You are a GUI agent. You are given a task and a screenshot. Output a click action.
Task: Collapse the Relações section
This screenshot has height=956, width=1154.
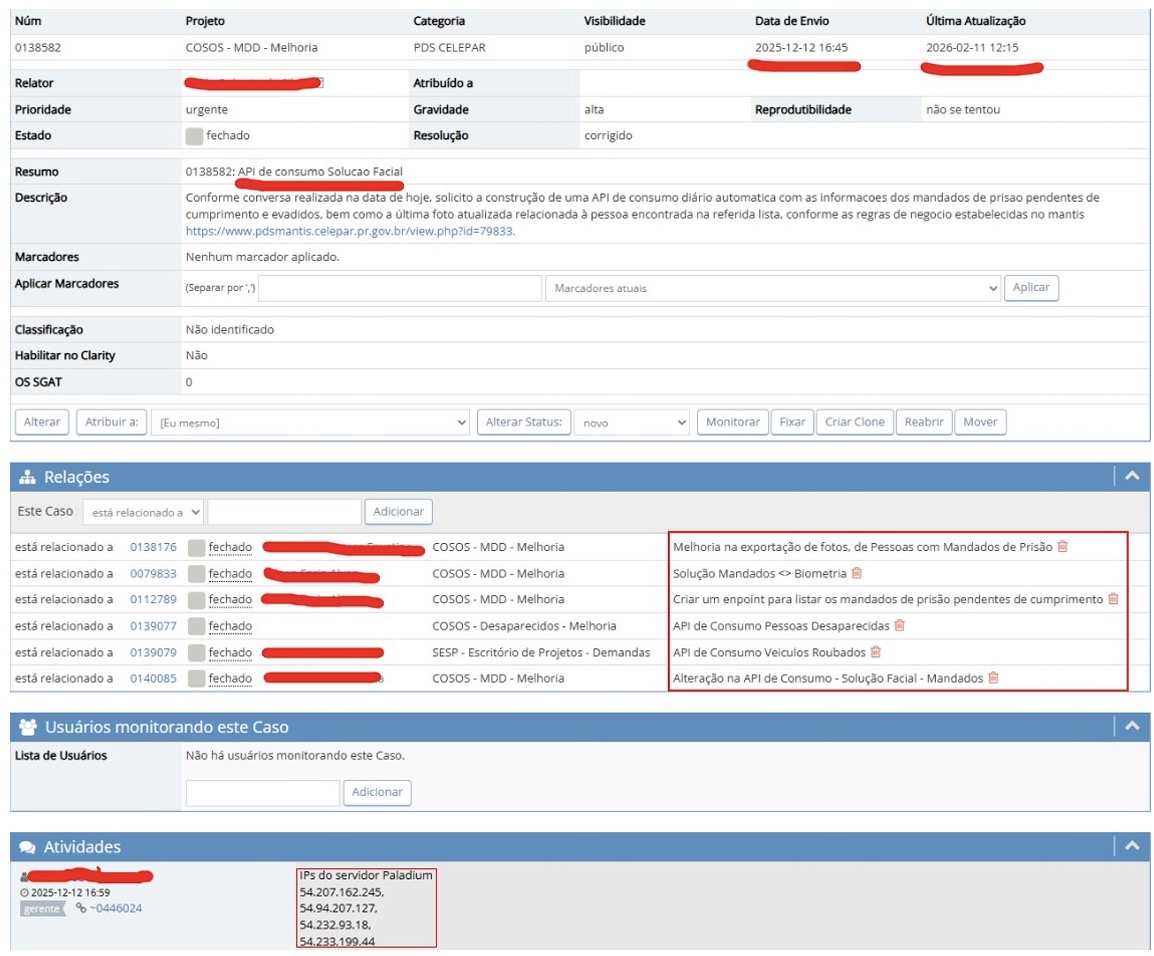1131,477
